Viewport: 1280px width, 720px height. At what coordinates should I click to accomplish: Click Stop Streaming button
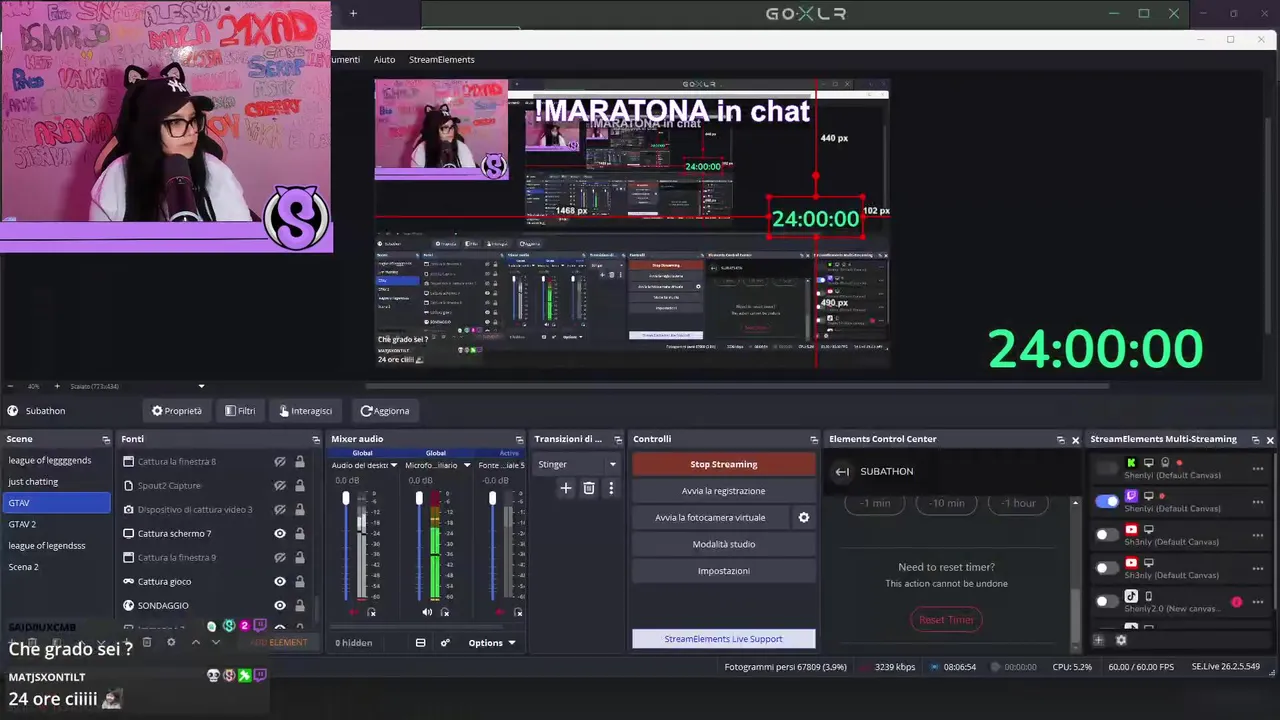pos(724,464)
